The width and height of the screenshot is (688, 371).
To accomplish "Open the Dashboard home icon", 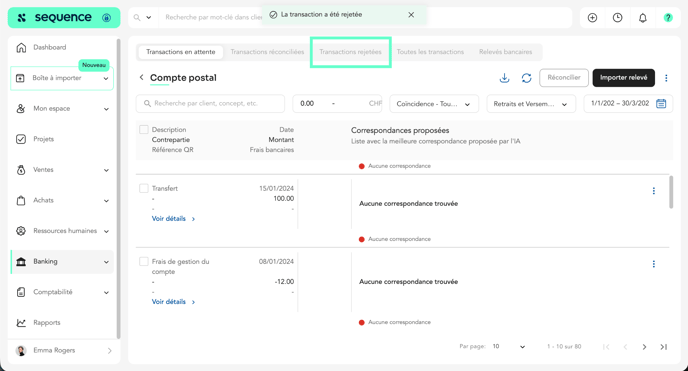I will (21, 47).
